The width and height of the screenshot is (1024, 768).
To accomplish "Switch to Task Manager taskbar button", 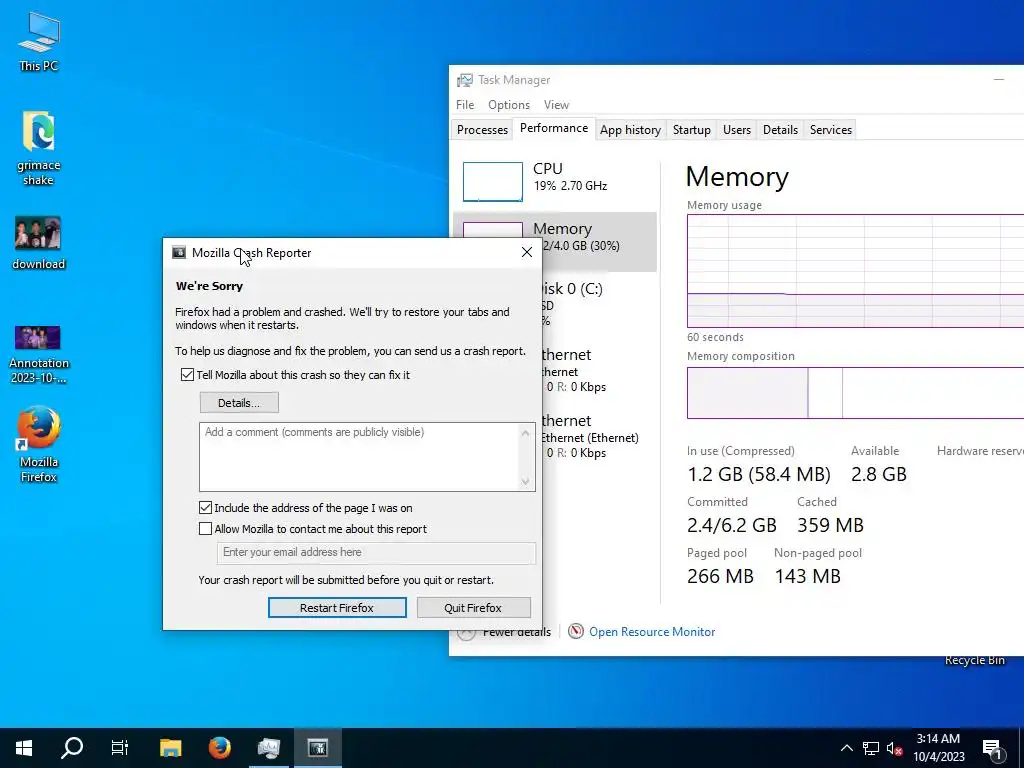I will 268,748.
